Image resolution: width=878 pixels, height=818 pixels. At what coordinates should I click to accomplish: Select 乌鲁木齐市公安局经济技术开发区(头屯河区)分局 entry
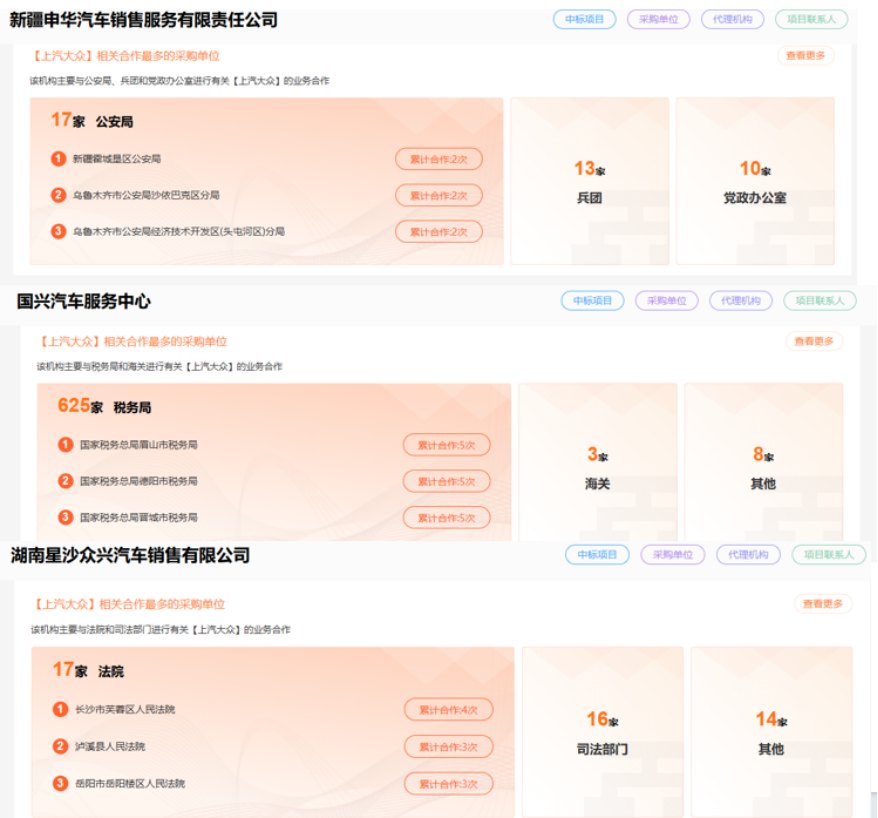[179, 231]
